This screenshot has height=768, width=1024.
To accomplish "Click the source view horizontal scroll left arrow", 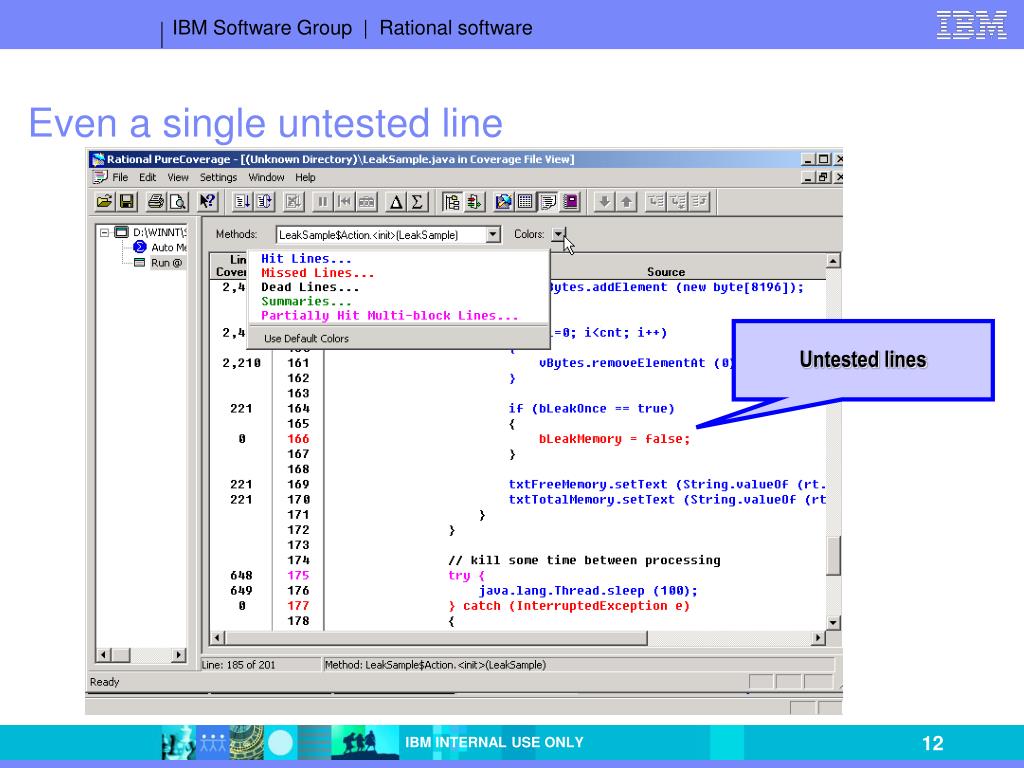I will (217, 637).
